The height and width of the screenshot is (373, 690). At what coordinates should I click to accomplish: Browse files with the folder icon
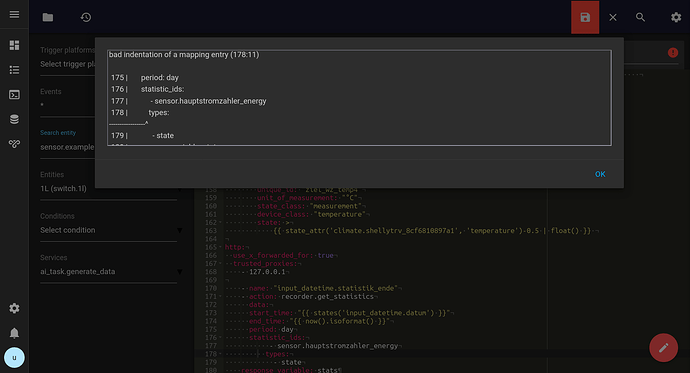tap(48, 17)
